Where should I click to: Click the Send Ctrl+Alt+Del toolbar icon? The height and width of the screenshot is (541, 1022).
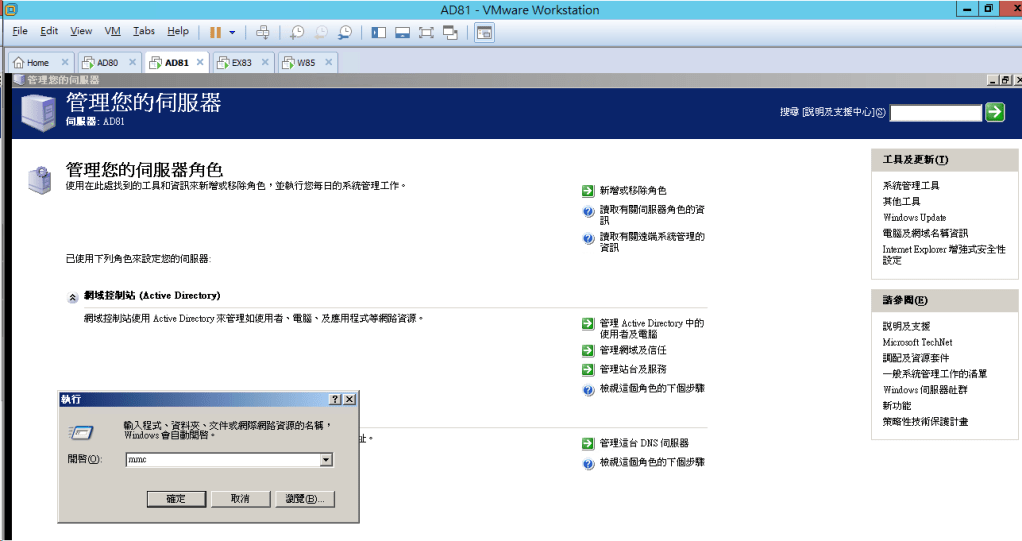tap(263, 32)
